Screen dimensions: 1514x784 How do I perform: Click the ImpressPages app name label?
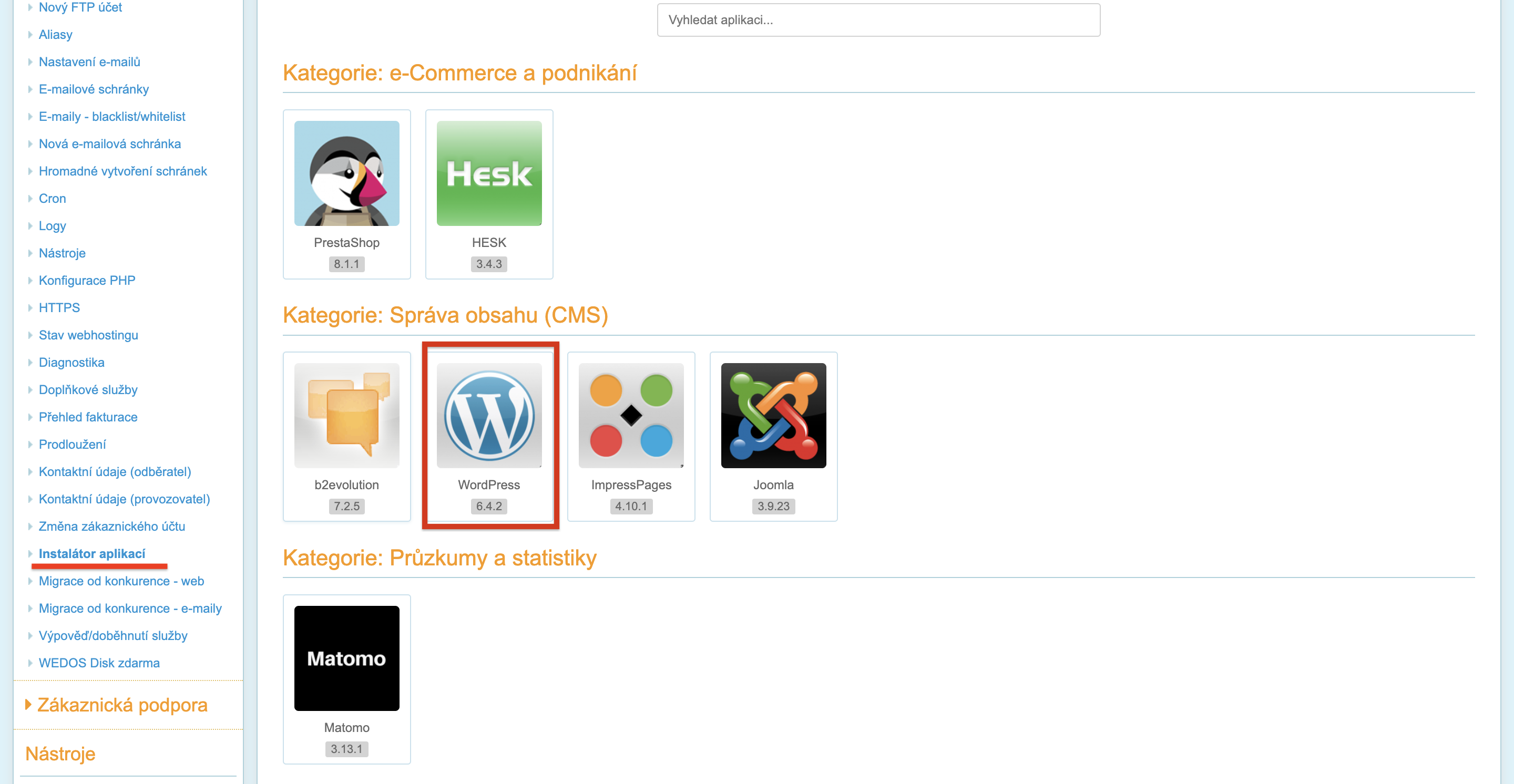point(631,485)
